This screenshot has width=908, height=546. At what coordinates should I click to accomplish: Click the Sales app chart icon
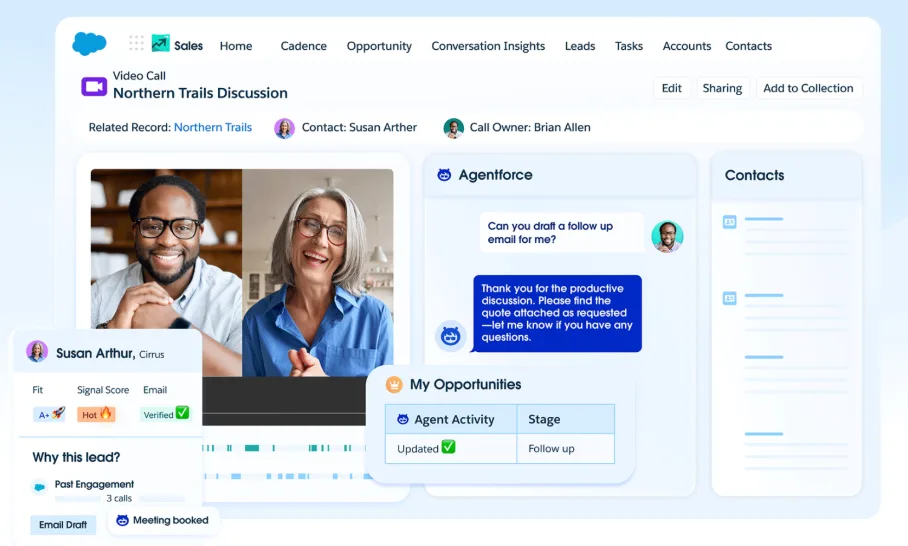(160, 43)
